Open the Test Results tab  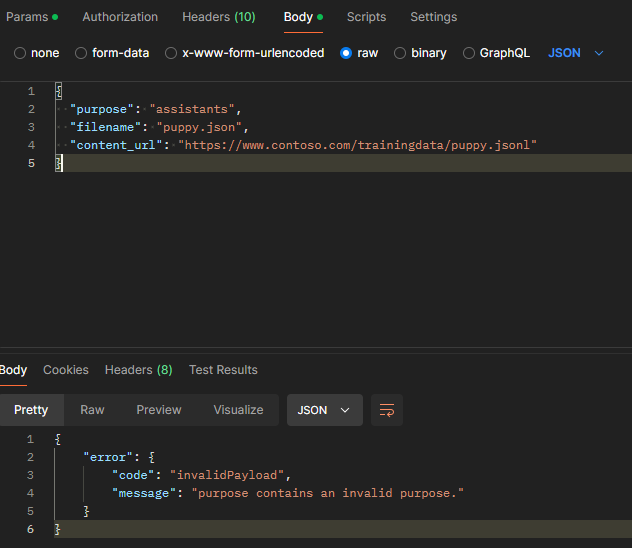pyautogui.click(x=223, y=370)
